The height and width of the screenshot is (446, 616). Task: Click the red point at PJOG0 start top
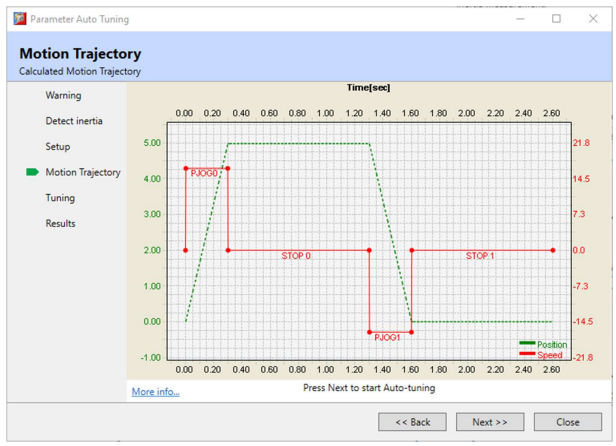coord(186,169)
